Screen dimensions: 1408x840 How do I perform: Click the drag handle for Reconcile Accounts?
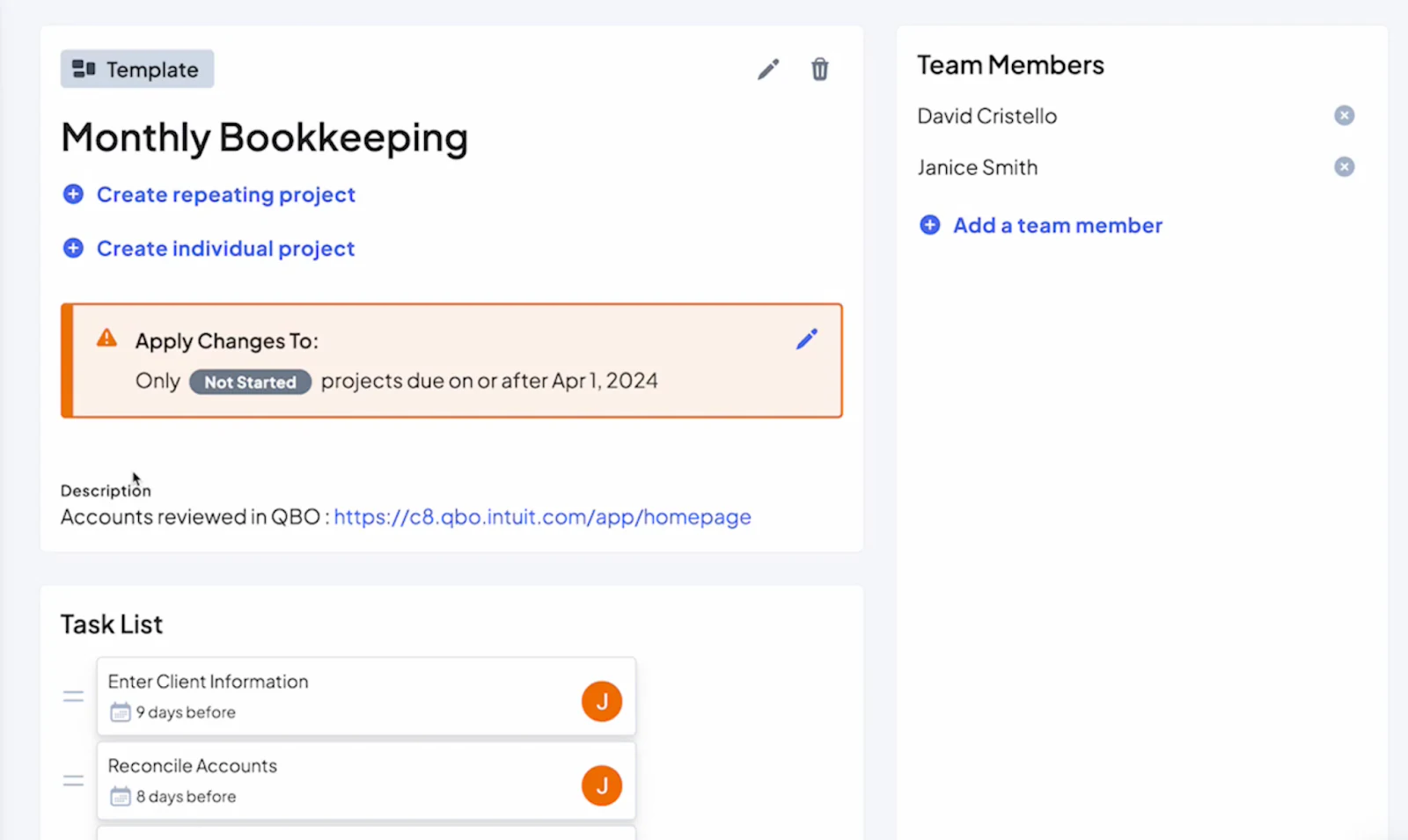[x=73, y=781]
